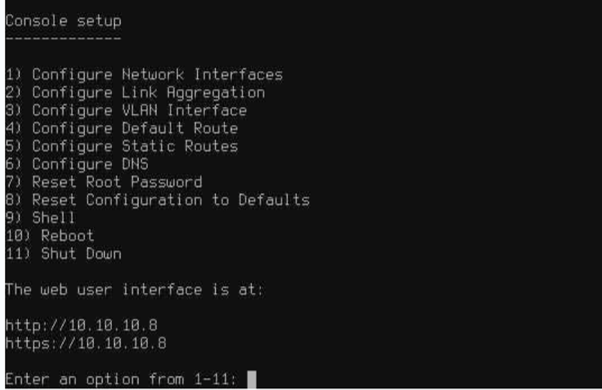The width and height of the screenshot is (602, 390).
Task: Click Configure Static Routes line
Action: coord(122,146)
